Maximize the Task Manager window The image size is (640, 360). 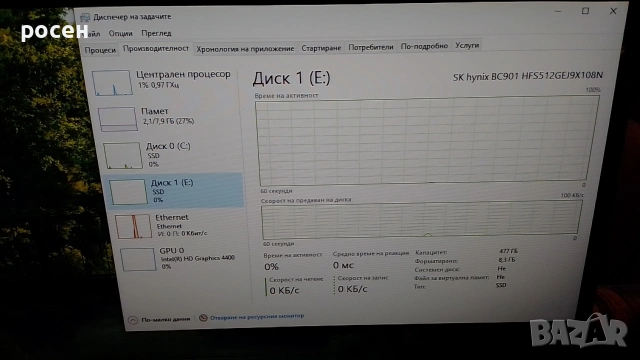pyautogui.click(x=585, y=11)
